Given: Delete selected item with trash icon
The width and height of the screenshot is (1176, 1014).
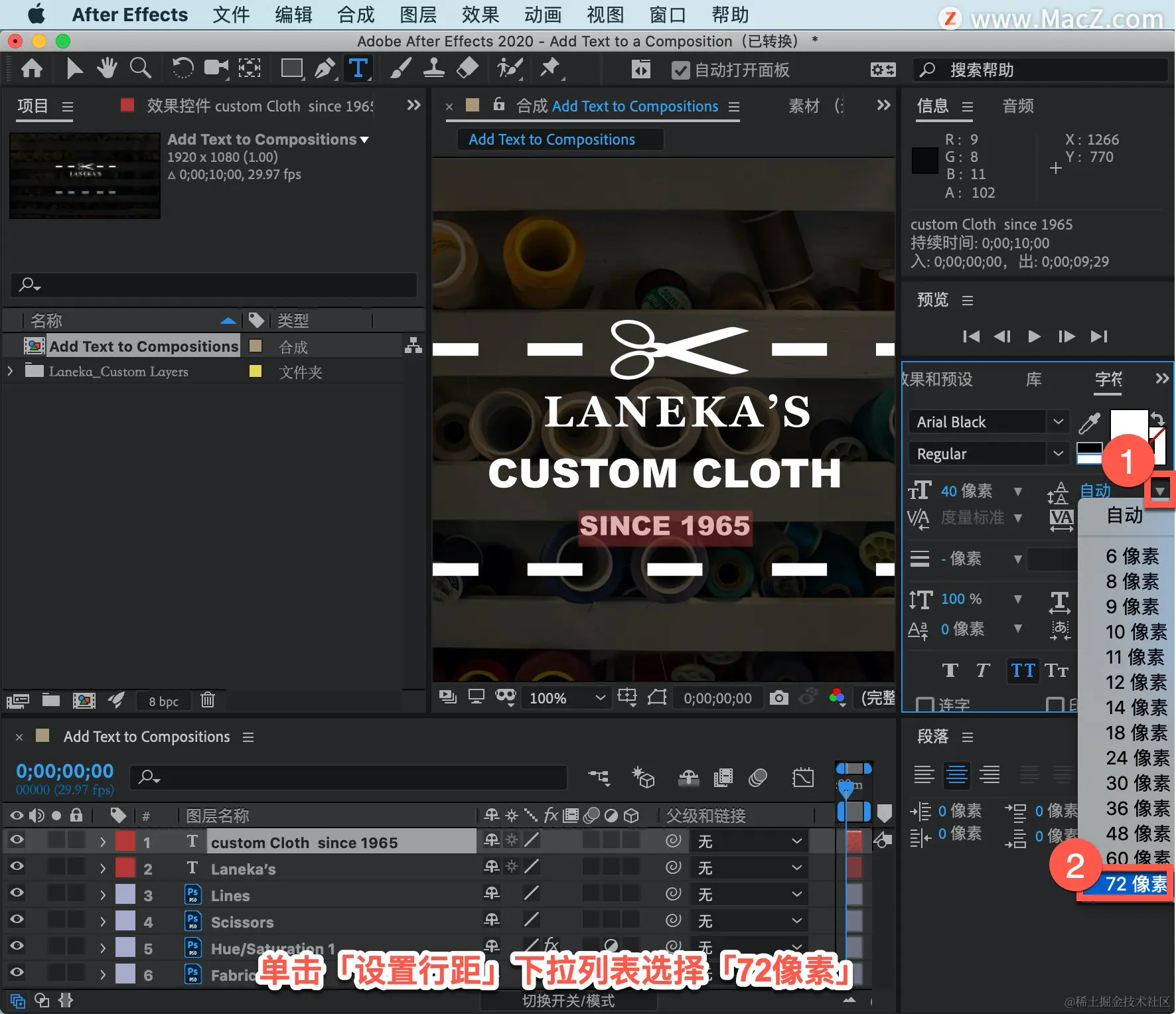Looking at the screenshot, I should [x=208, y=700].
